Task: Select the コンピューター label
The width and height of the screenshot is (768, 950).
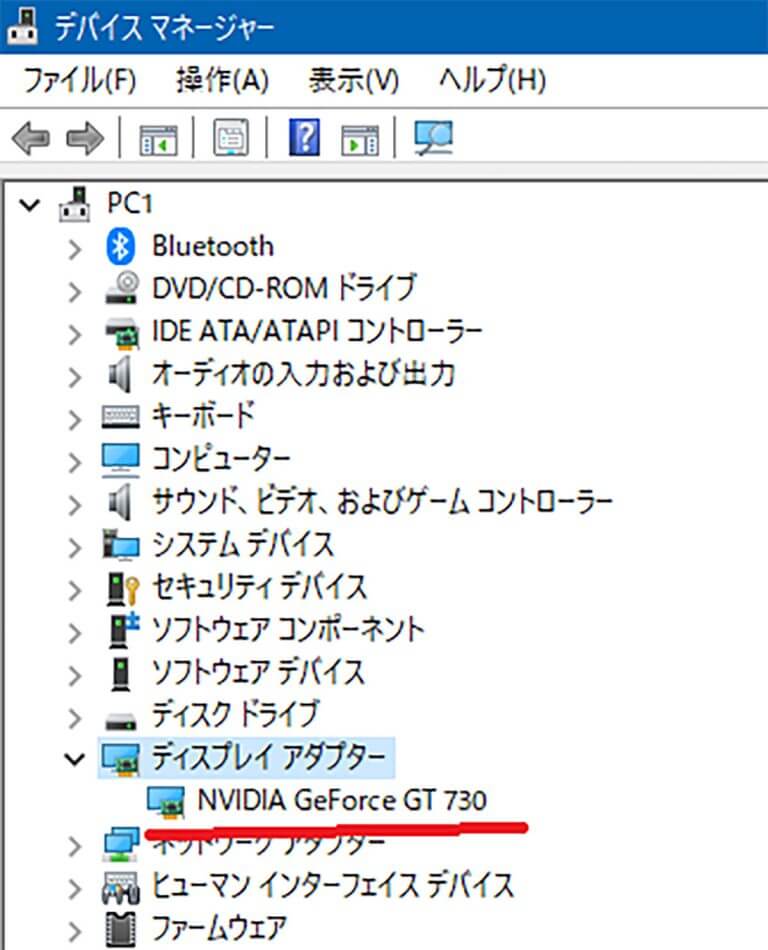Action: 221,459
